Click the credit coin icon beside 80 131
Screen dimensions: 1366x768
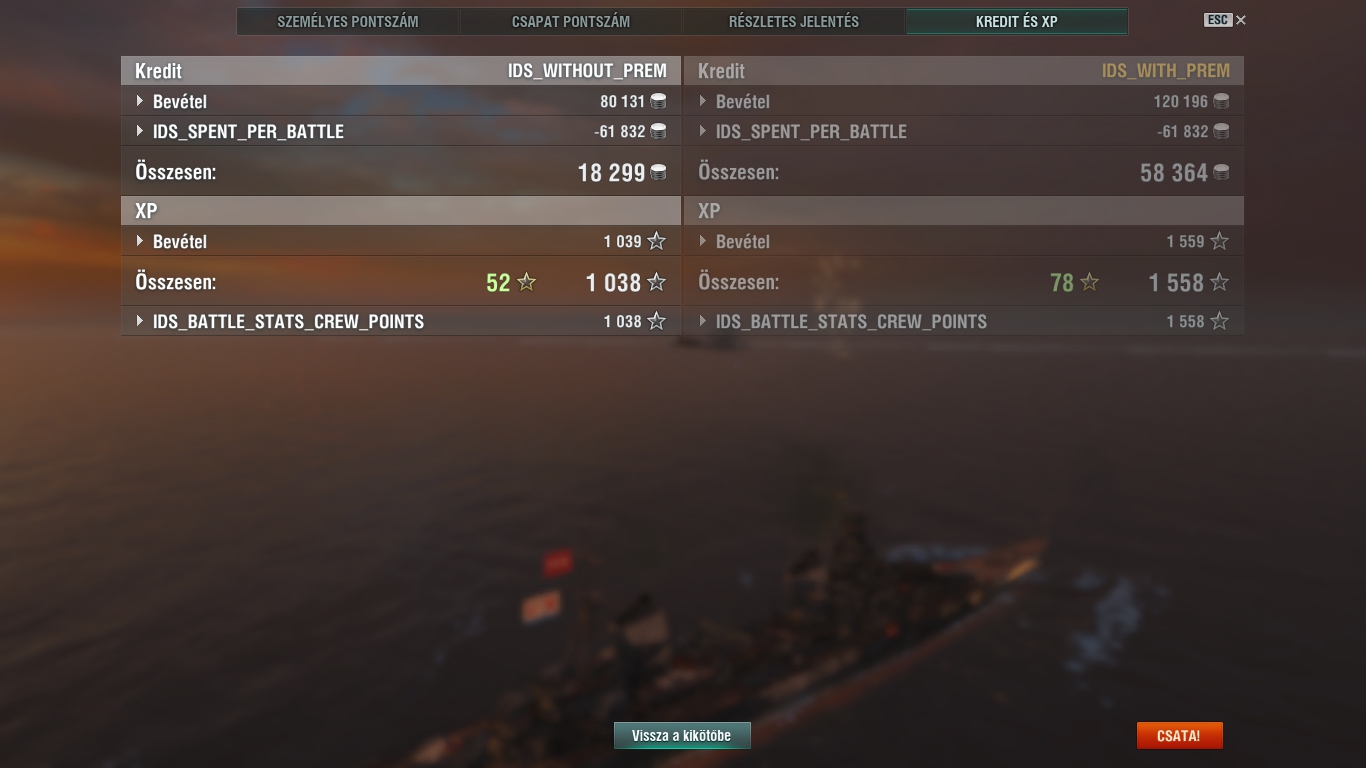tap(658, 101)
